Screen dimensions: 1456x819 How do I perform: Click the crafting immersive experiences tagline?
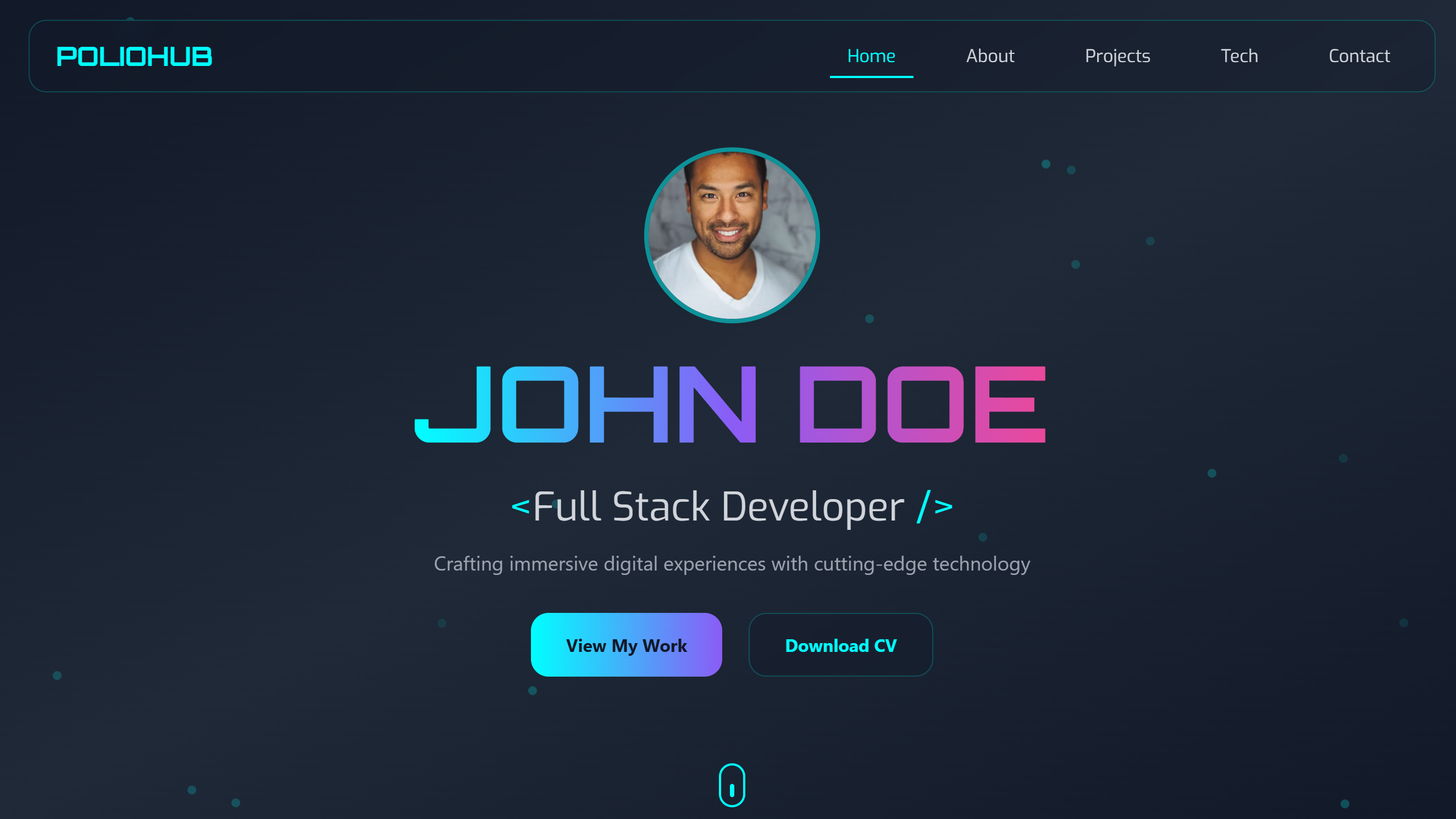pyautogui.click(x=732, y=563)
